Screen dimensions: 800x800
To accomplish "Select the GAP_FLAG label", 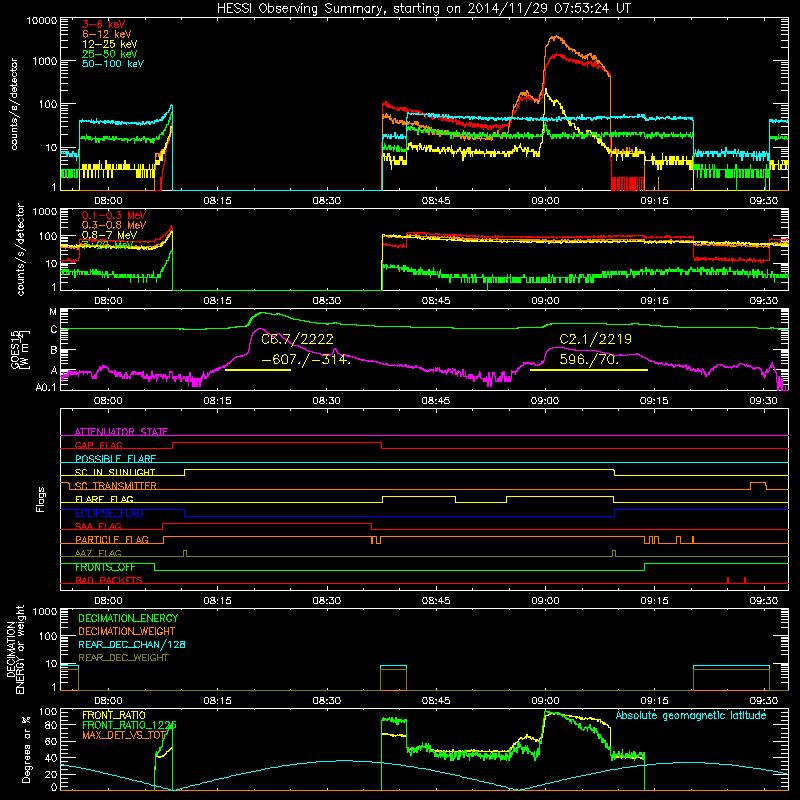I will pos(98,445).
